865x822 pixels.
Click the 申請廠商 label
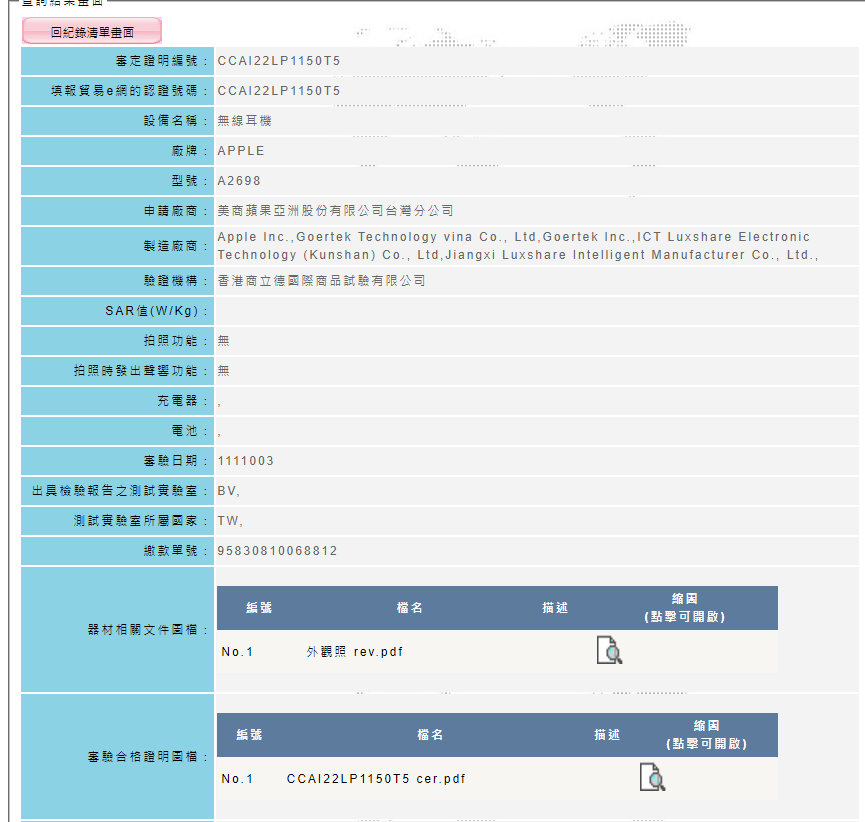pos(175,211)
